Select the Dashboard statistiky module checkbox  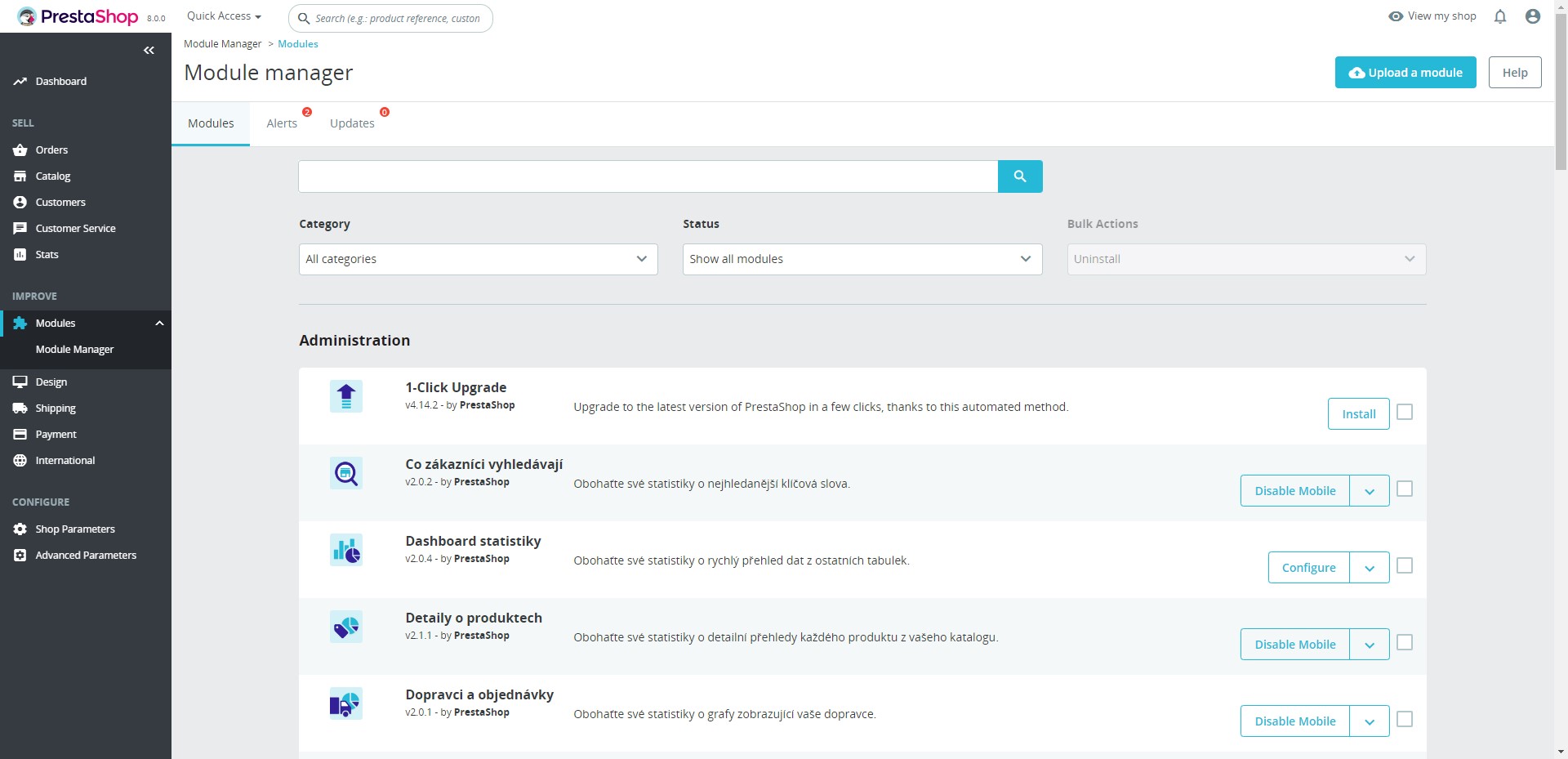tap(1405, 565)
